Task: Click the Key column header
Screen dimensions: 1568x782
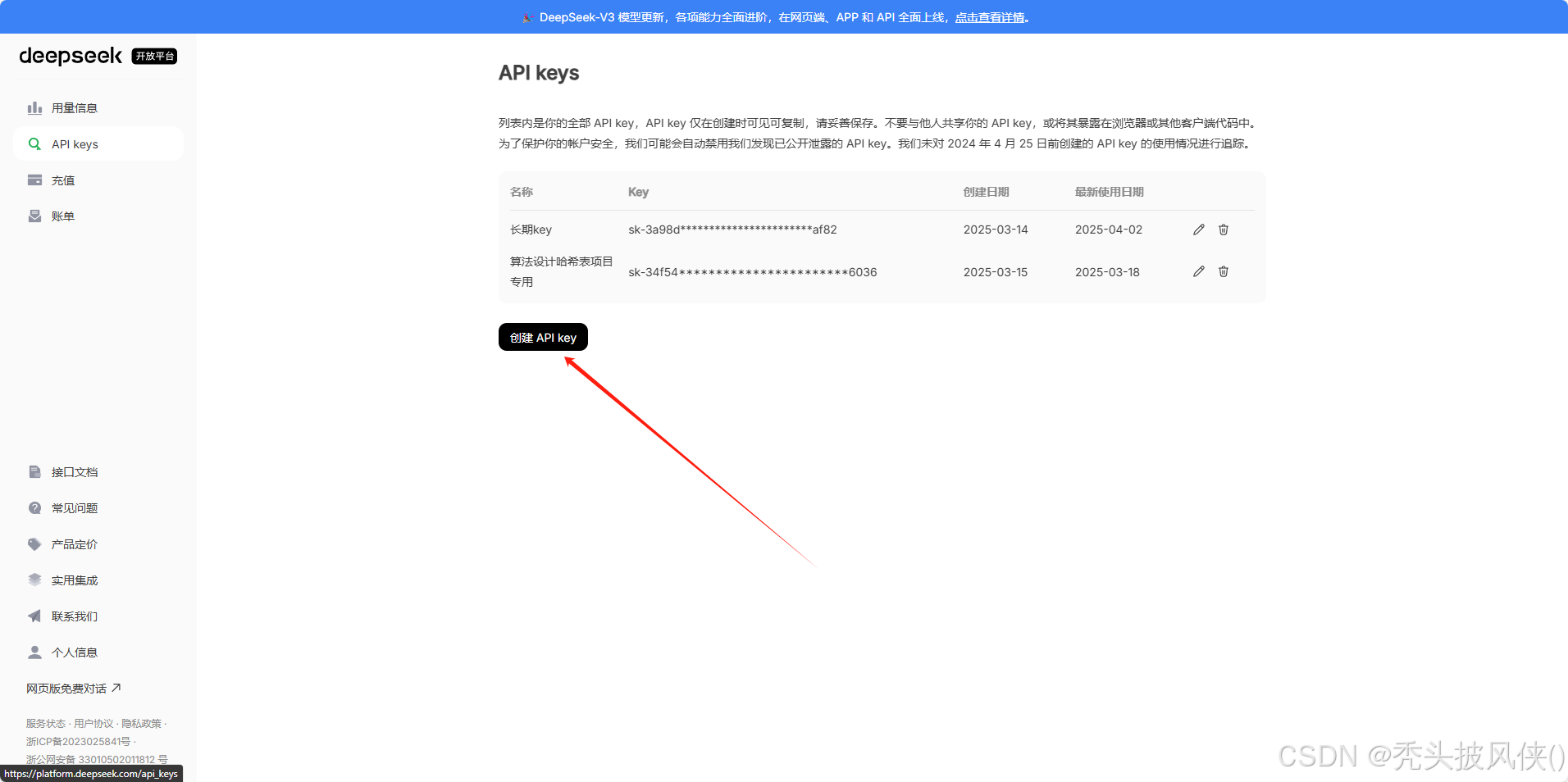Action: tap(638, 192)
